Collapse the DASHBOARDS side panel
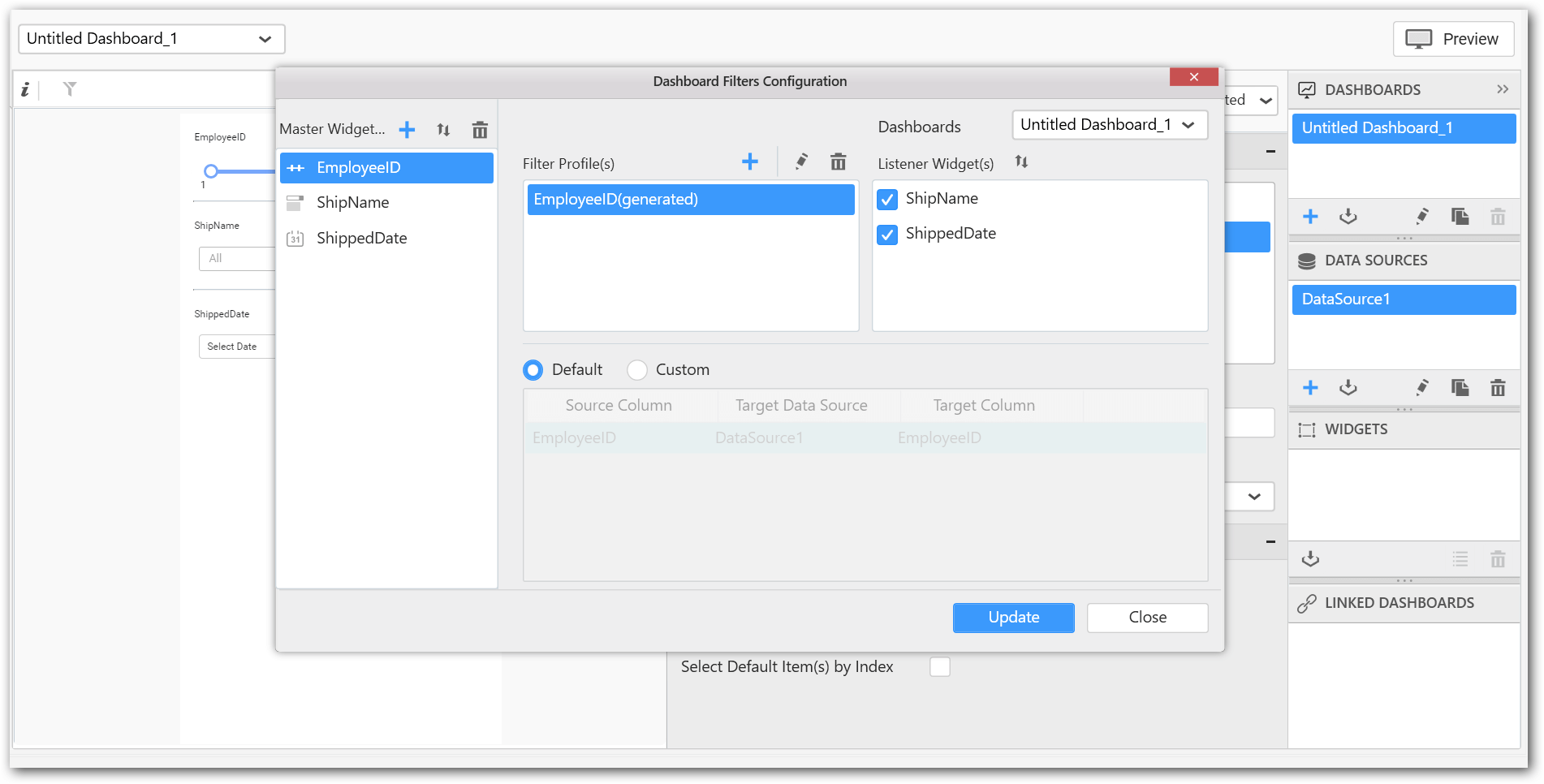 [1502, 89]
